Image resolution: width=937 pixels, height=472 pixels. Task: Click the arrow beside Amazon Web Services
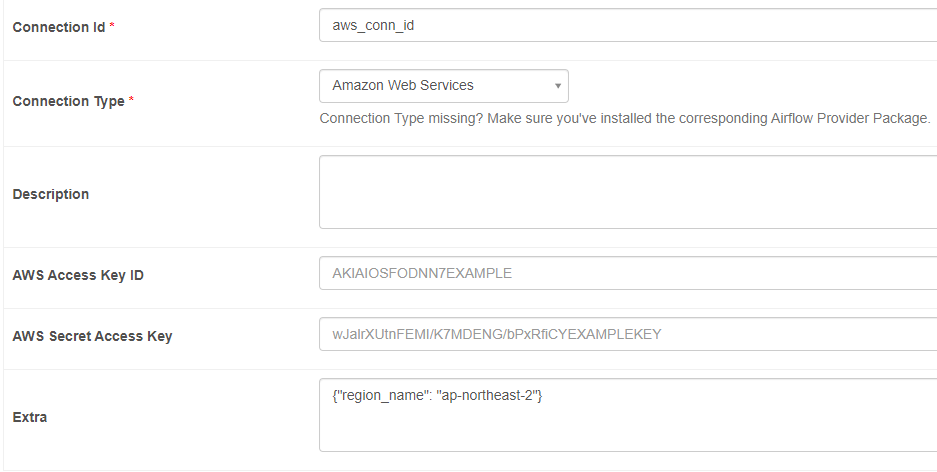[558, 86]
